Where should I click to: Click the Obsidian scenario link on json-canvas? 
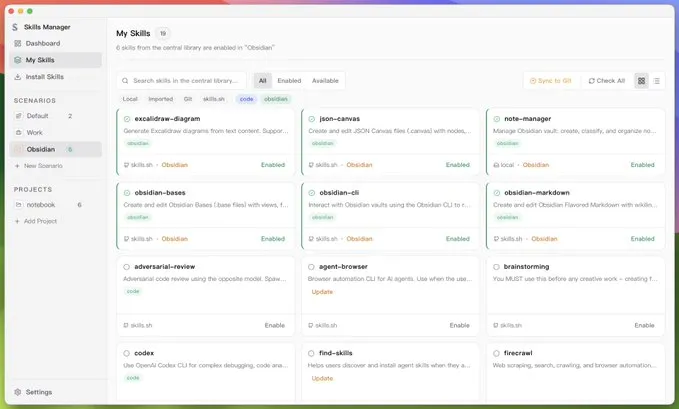359,165
